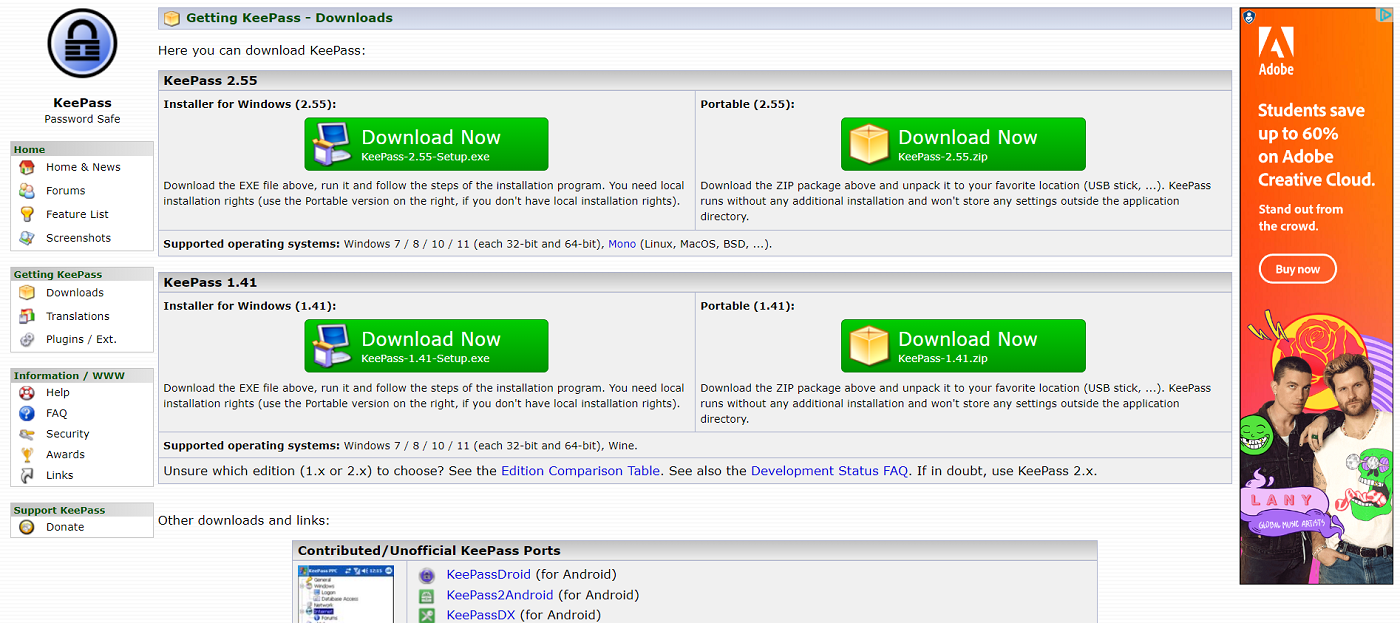Click Buy now in the Adobe ad
1400x623 pixels.
pos(1297,268)
